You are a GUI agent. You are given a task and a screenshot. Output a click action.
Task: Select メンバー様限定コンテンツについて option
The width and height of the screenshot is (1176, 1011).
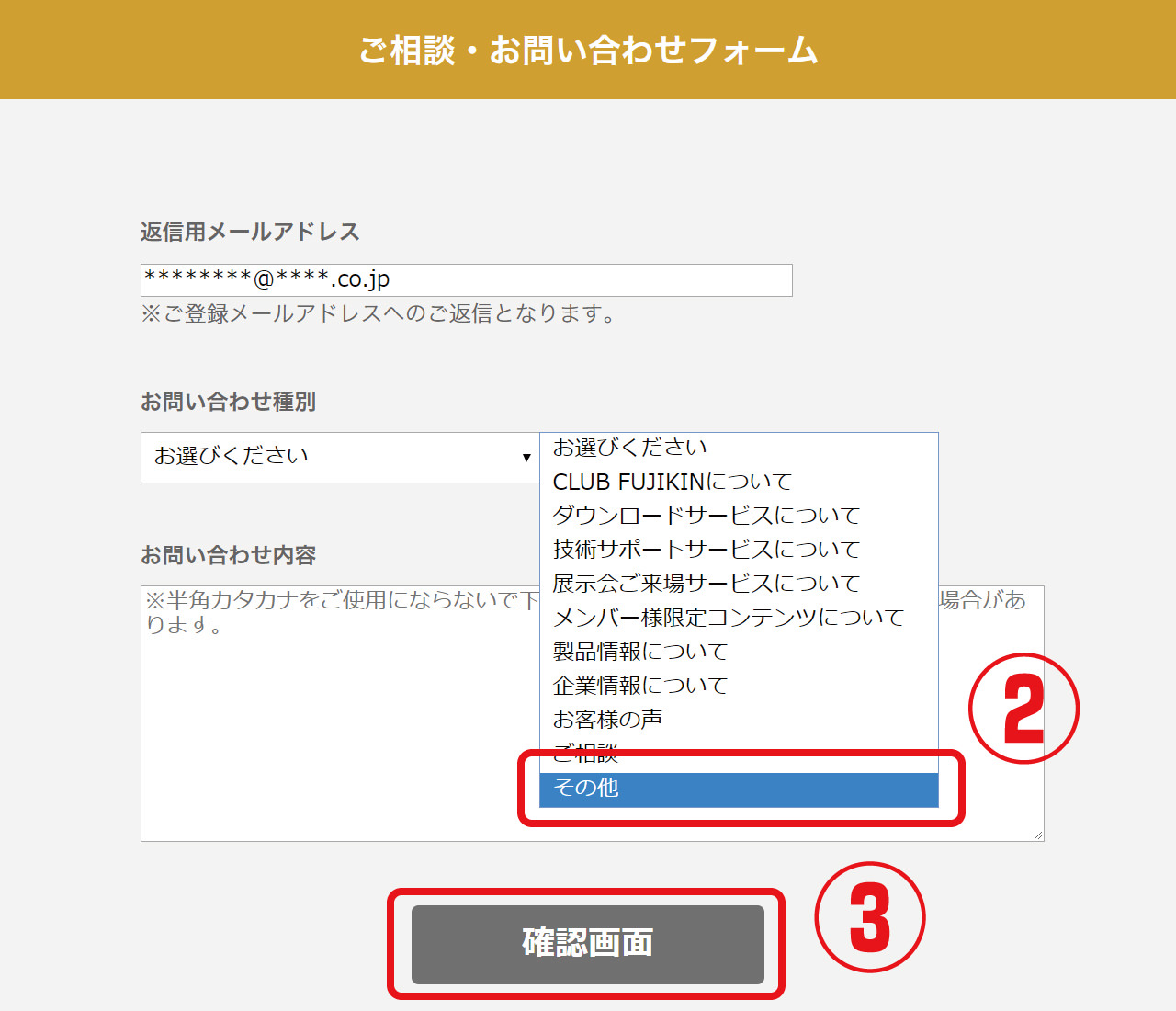click(x=728, y=618)
